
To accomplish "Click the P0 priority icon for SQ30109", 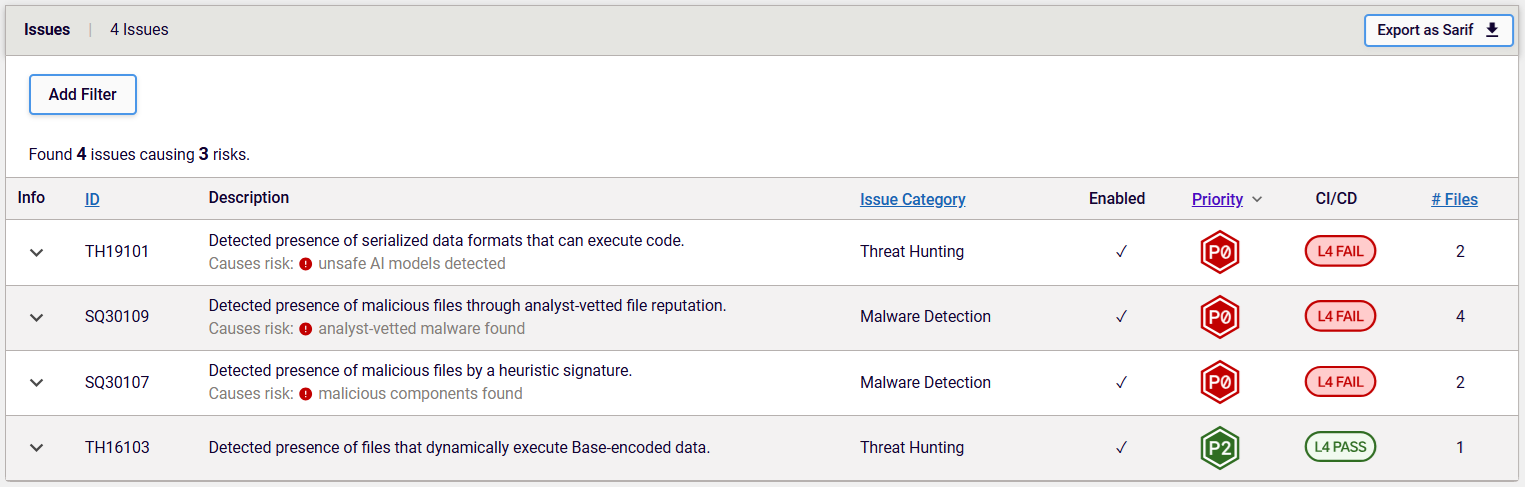I will pos(1219,317).
